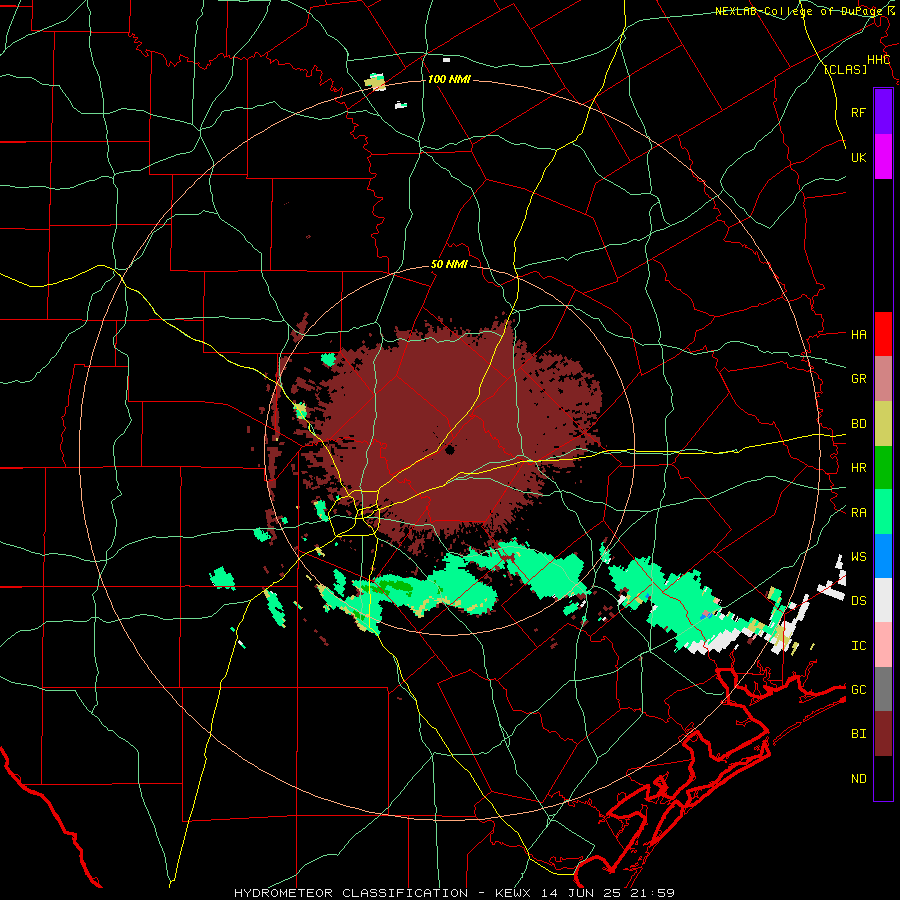Click the GC legend label

click(858, 690)
